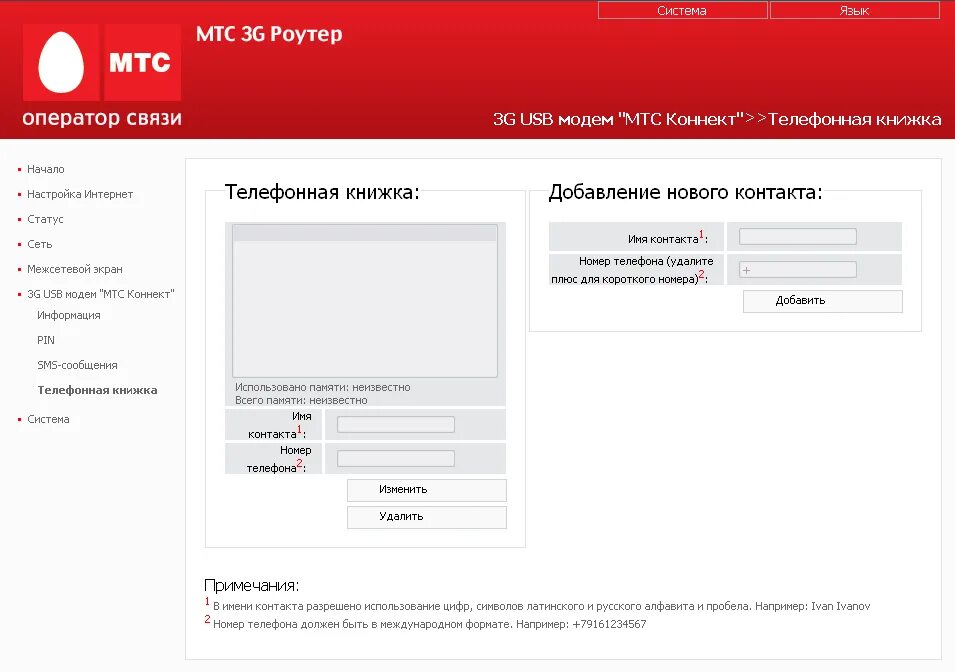
Task: Open the Статус sidebar section
Action: tap(45, 219)
